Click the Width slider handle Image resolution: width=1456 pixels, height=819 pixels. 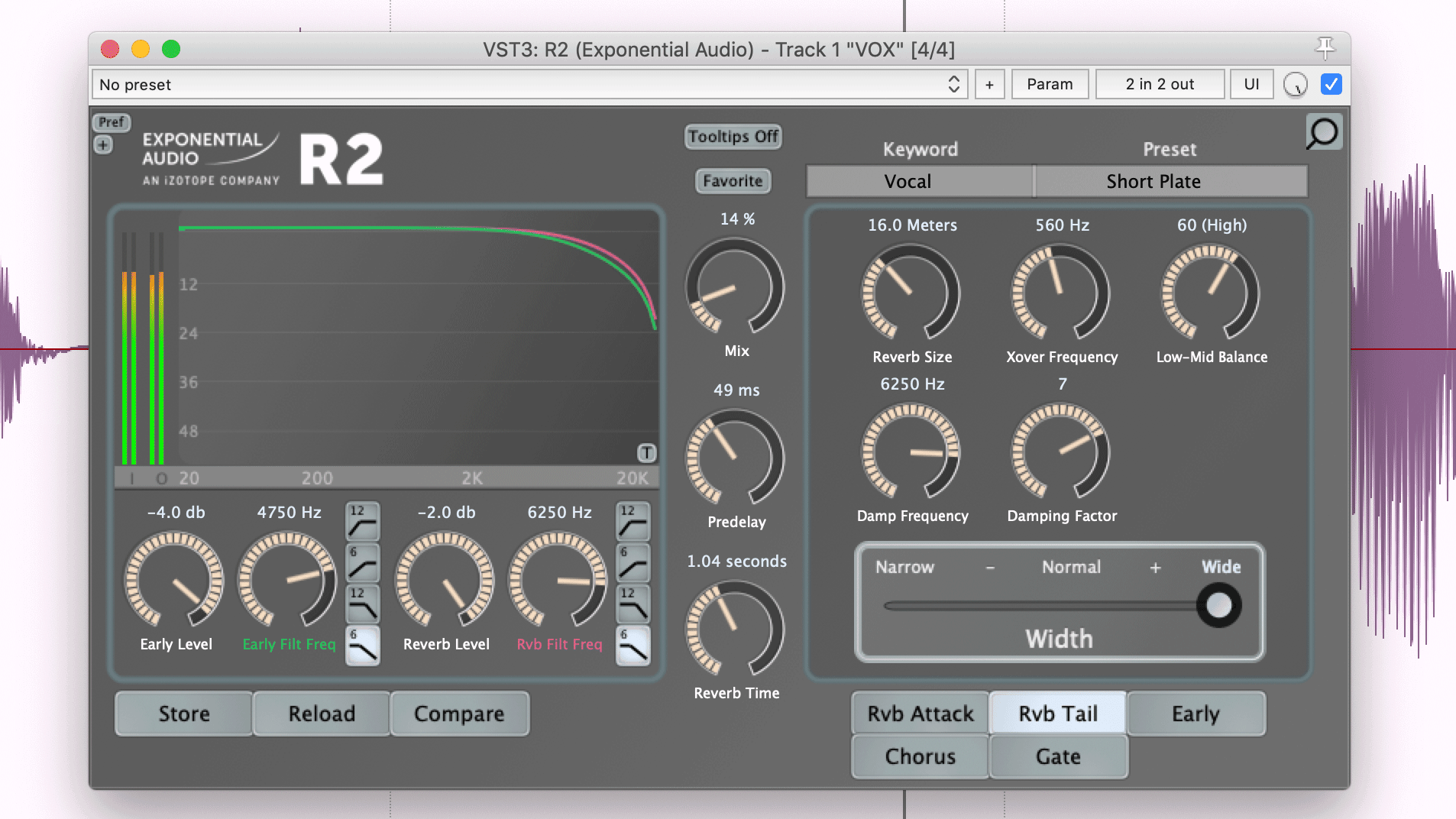pyautogui.click(x=1218, y=605)
